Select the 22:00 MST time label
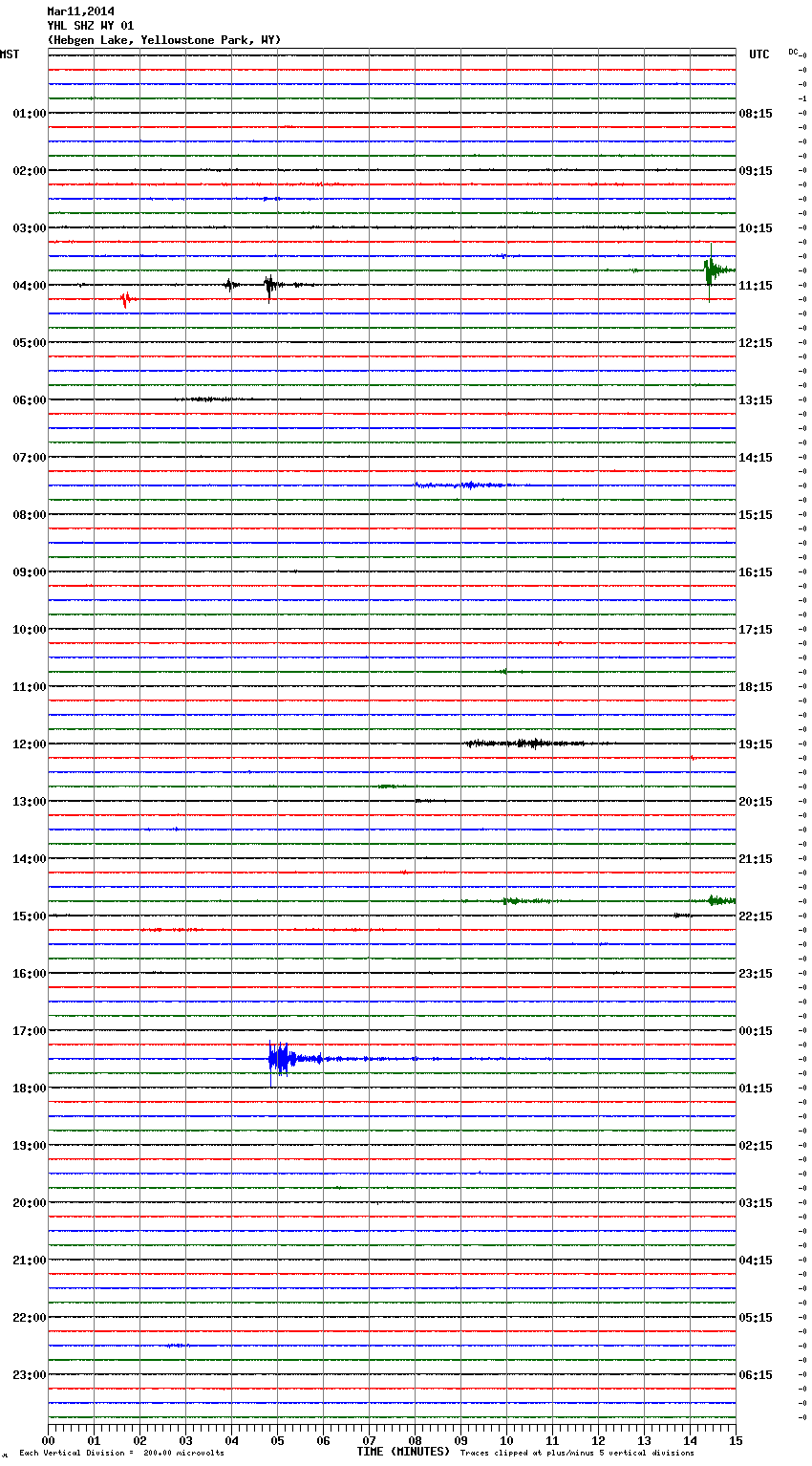 (x=30, y=1318)
